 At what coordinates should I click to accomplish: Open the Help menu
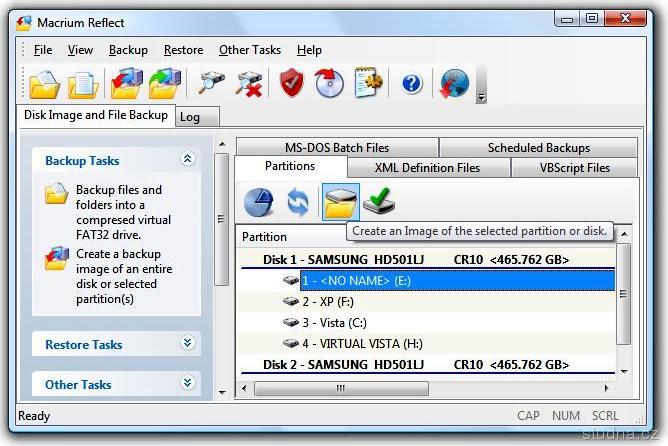309,50
